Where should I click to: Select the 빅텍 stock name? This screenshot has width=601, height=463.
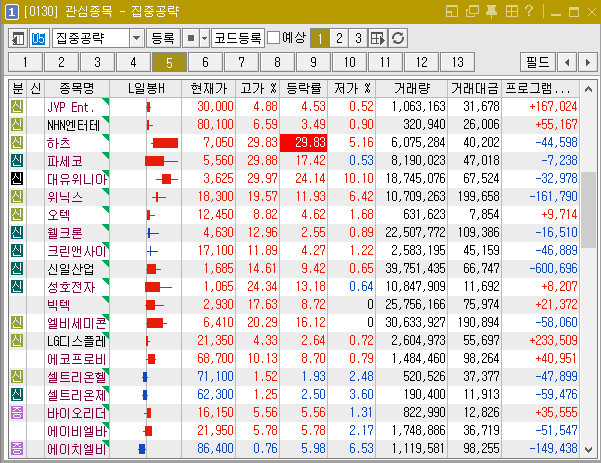coord(59,305)
